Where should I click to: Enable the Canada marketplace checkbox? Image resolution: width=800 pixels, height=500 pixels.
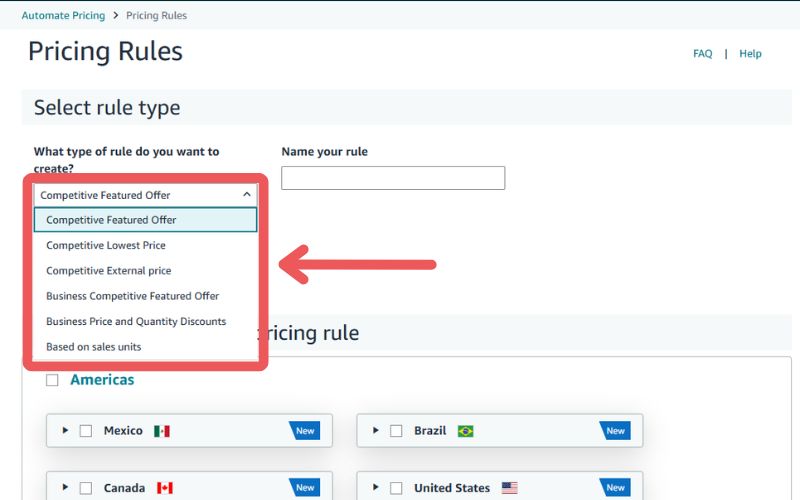tap(86, 488)
